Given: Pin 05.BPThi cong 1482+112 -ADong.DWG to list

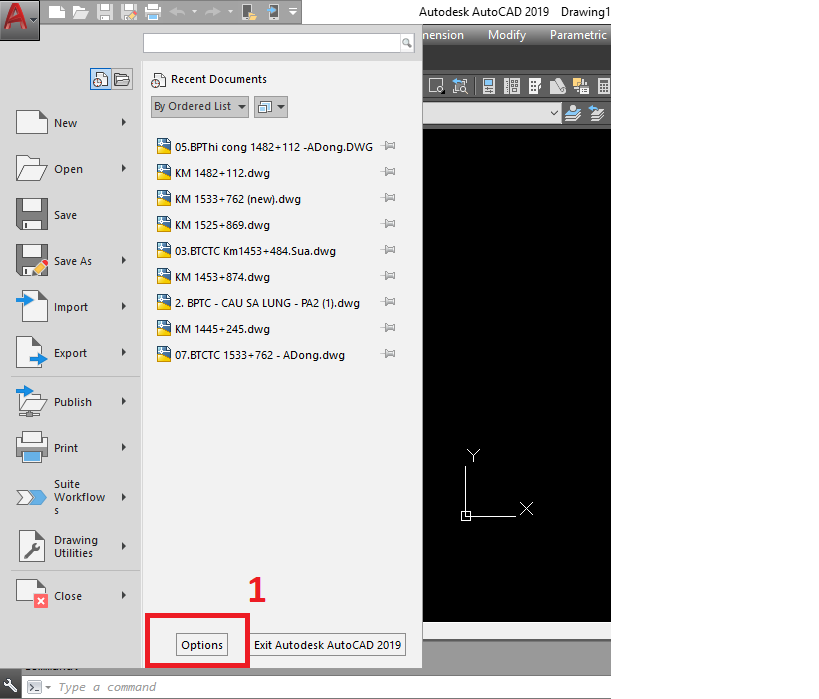Looking at the screenshot, I should tap(389, 146).
